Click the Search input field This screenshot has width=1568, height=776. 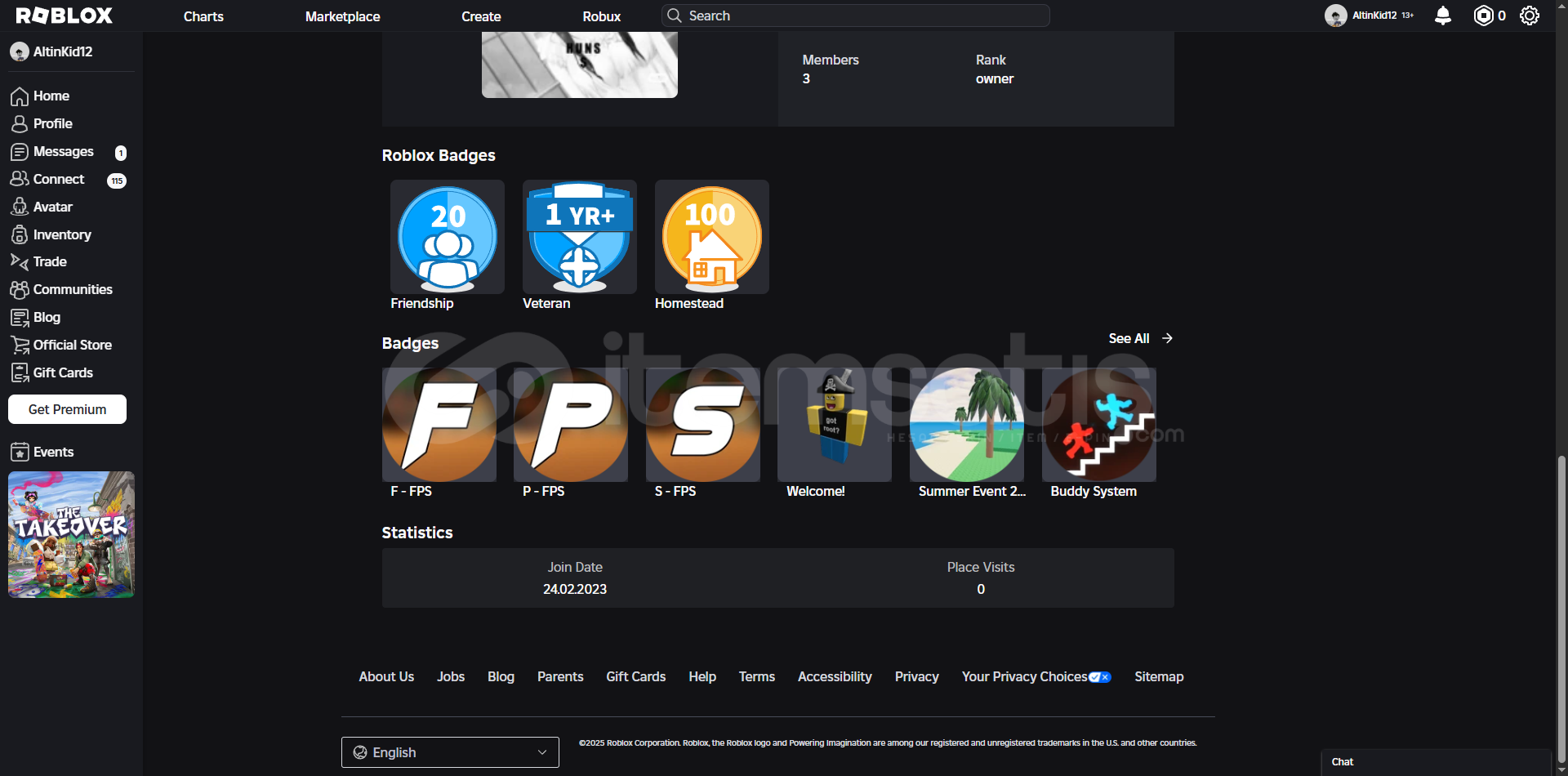click(x=855, y=16)
